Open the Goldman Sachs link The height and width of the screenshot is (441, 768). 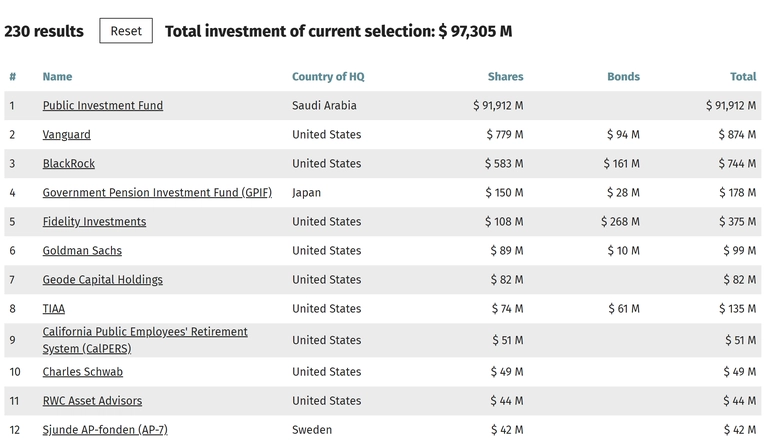[82, 250]
